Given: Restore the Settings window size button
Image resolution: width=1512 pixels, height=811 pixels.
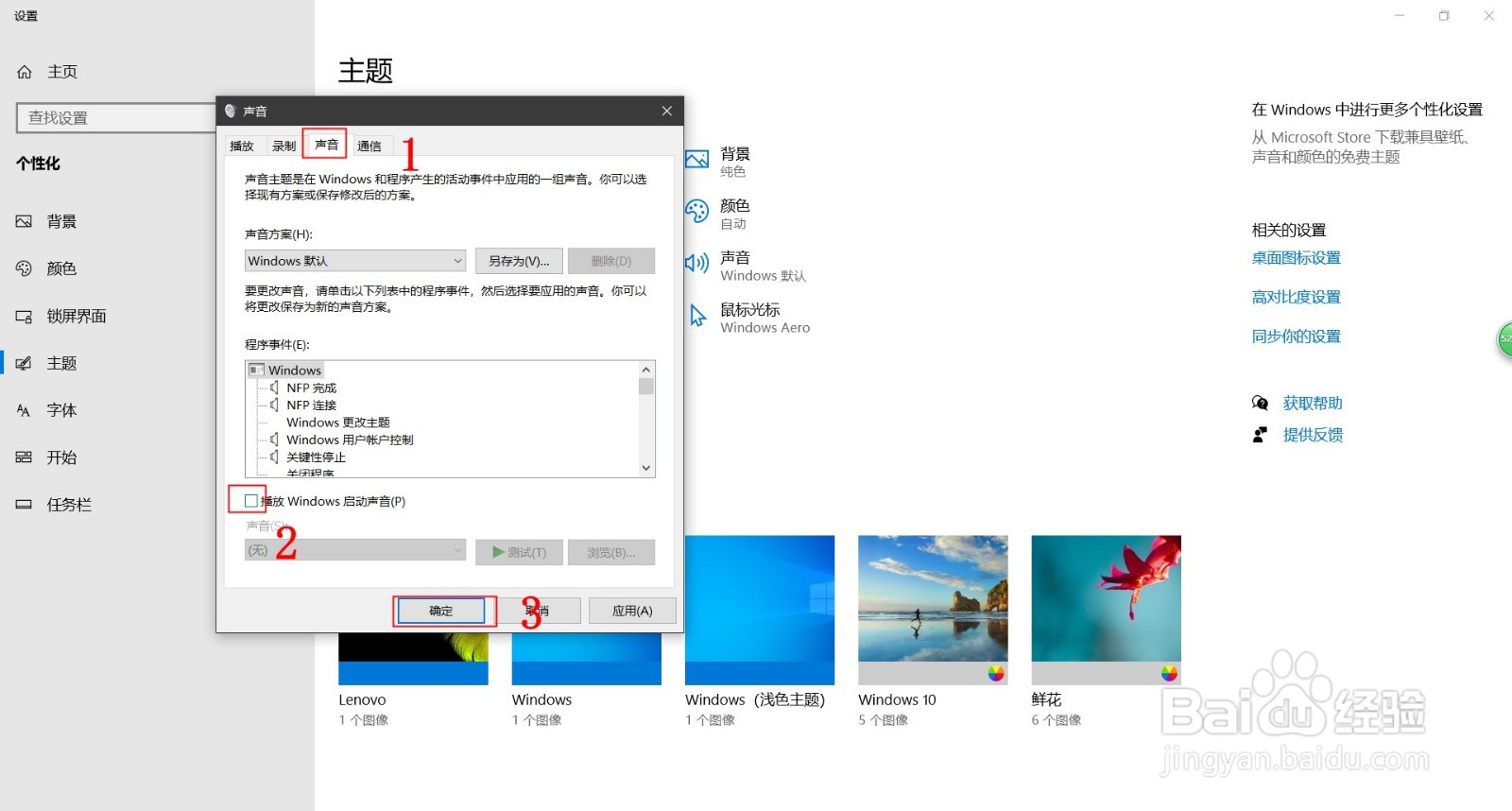Looking at the screenshot, I should (x=1444, y=16).
